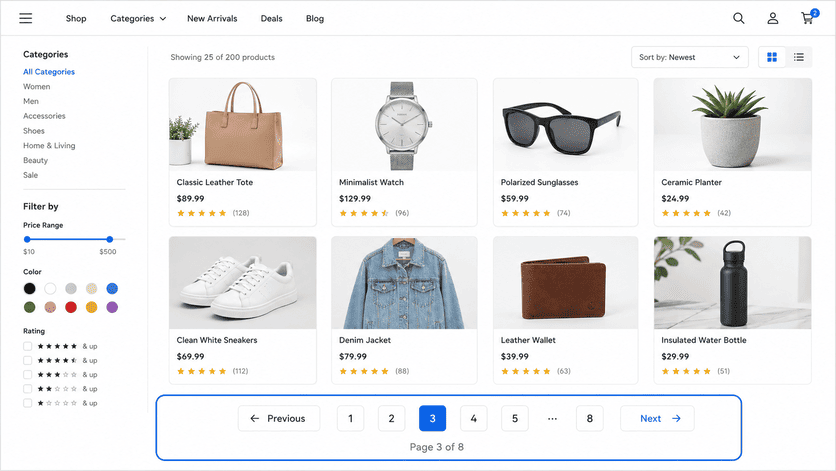
Task: Open the shopping cart icon
Action: coord(808,18)
